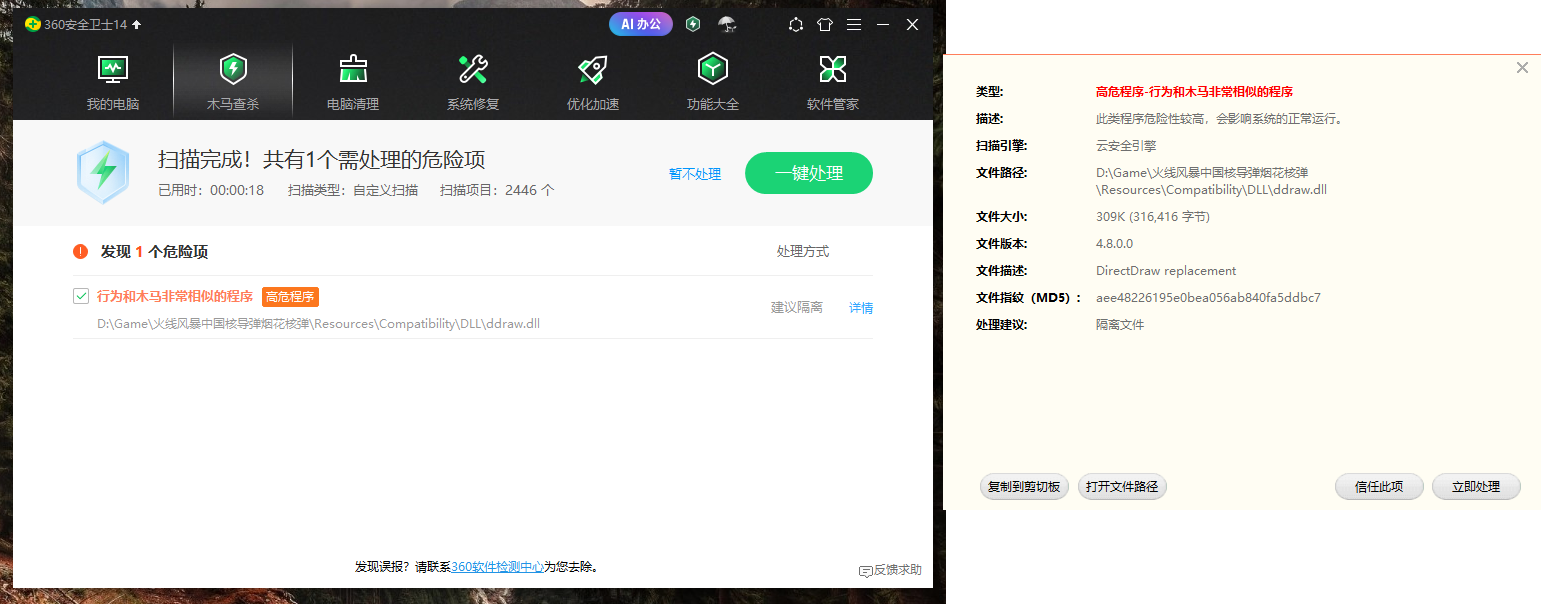
Task: Click the AI 办公 button
Action: pos(641,24)
